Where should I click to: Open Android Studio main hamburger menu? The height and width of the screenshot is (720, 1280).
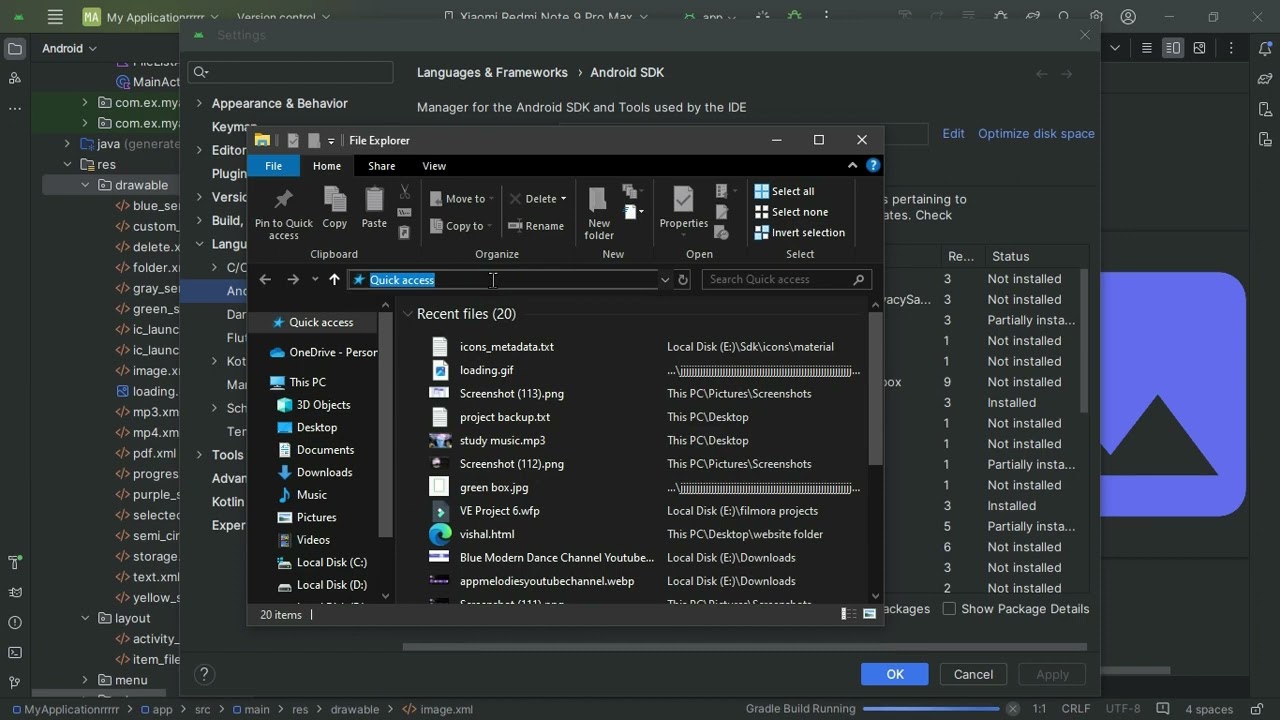click(55, 17)
